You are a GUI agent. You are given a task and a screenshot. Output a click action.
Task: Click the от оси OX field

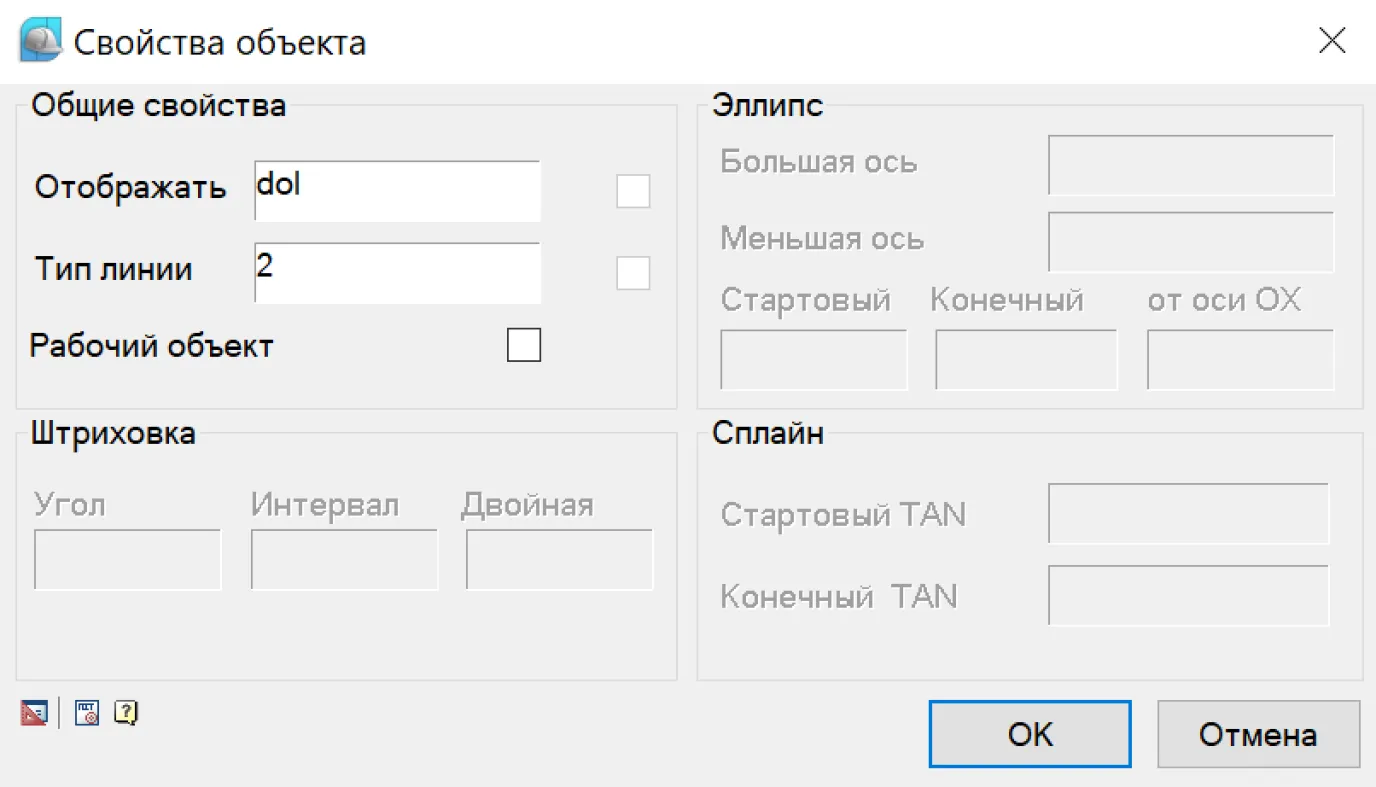[1240, 359]
